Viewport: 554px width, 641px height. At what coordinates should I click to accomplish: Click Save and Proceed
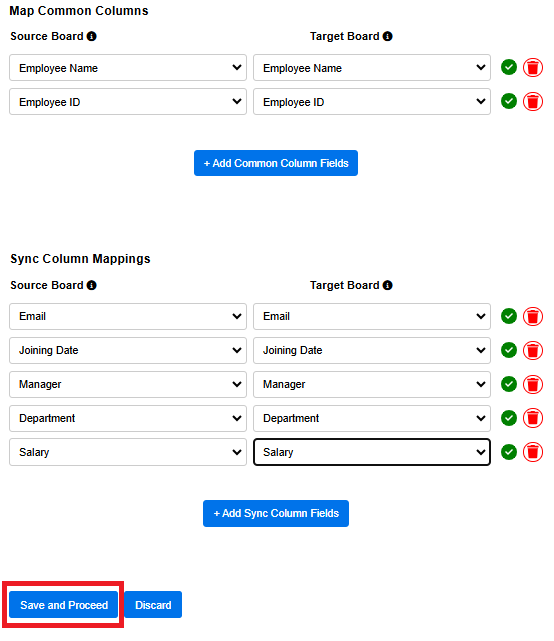[64, 605]
